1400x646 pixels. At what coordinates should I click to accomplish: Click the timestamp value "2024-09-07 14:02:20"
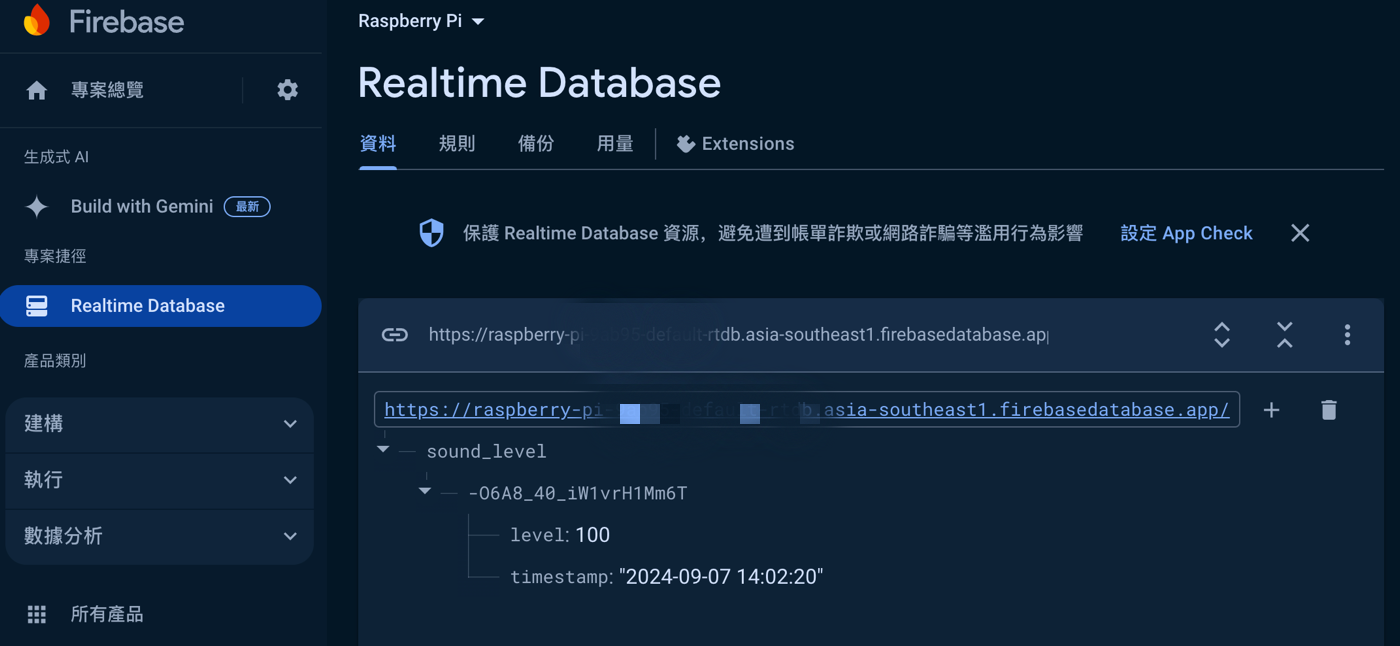721,577
